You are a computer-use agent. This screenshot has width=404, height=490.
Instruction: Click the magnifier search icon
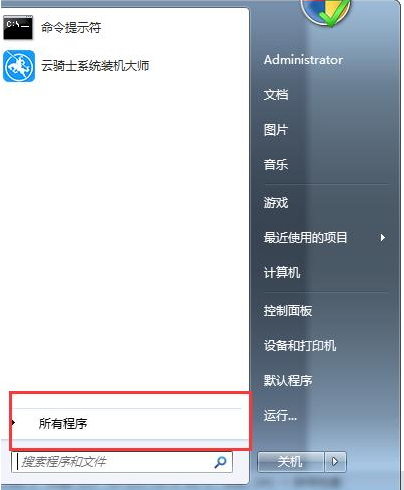pyautogui.click(x=220, y=462)
